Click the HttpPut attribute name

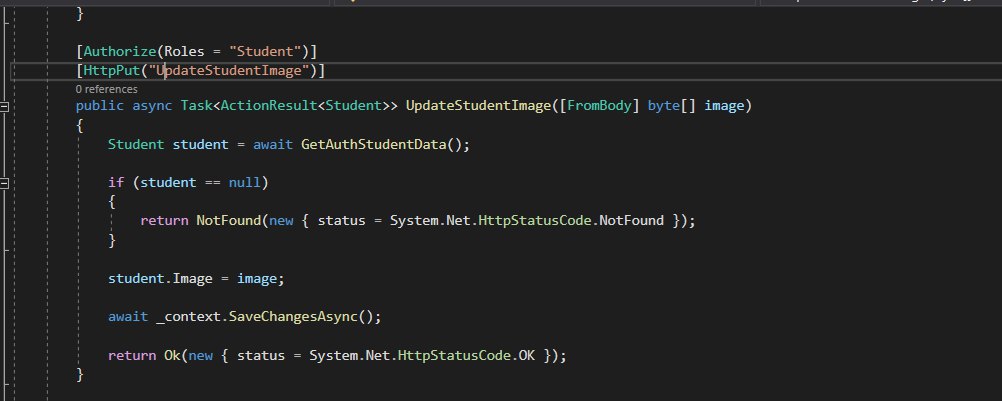(x=112, y=70)
